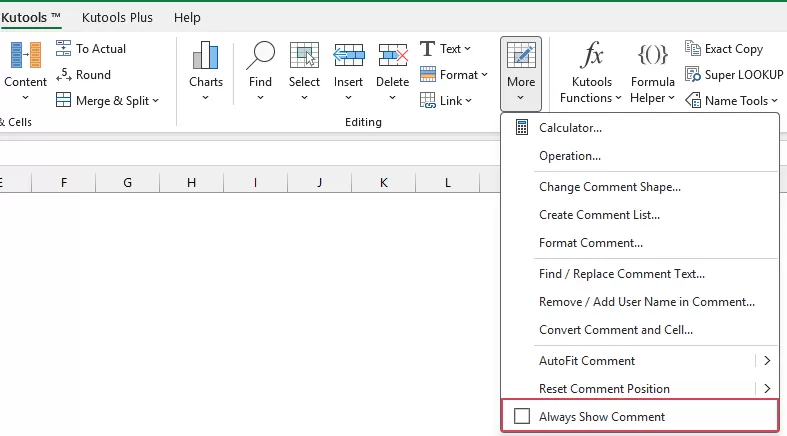
Task: Open the Charts bar-chart icon
Action: click(x=206, y=55)
